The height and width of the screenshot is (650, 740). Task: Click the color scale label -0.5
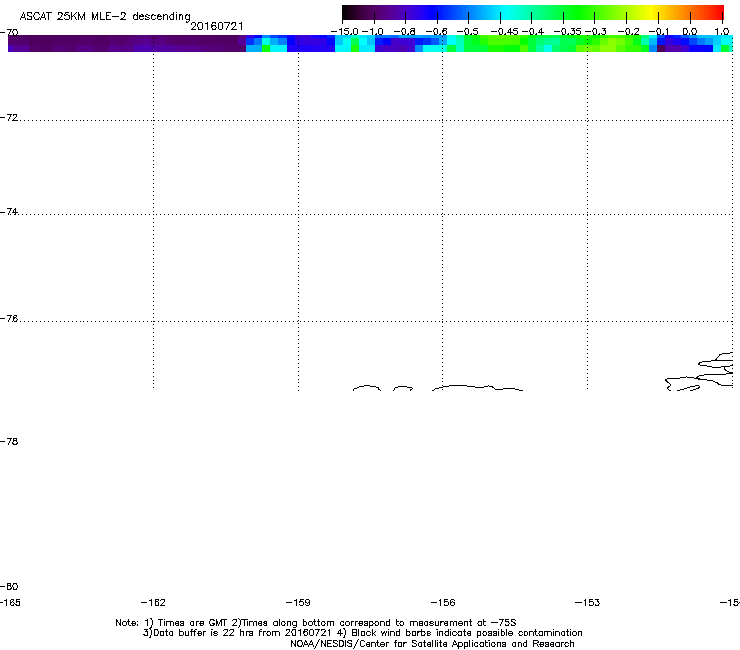pos(468,32)
